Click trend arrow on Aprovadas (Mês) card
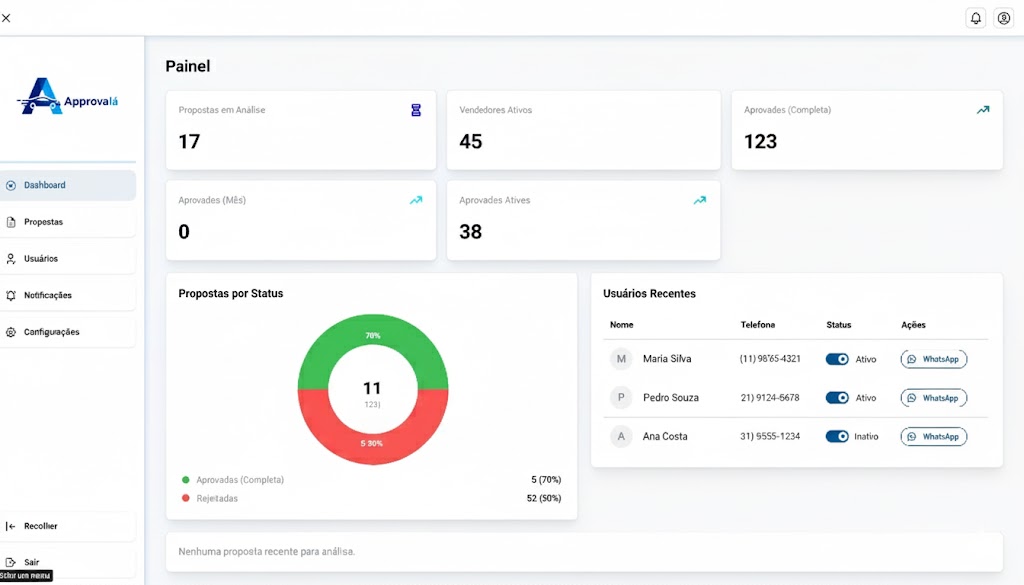The width and height of the screenshot is (1024, 585). click(x=416, y=200)
